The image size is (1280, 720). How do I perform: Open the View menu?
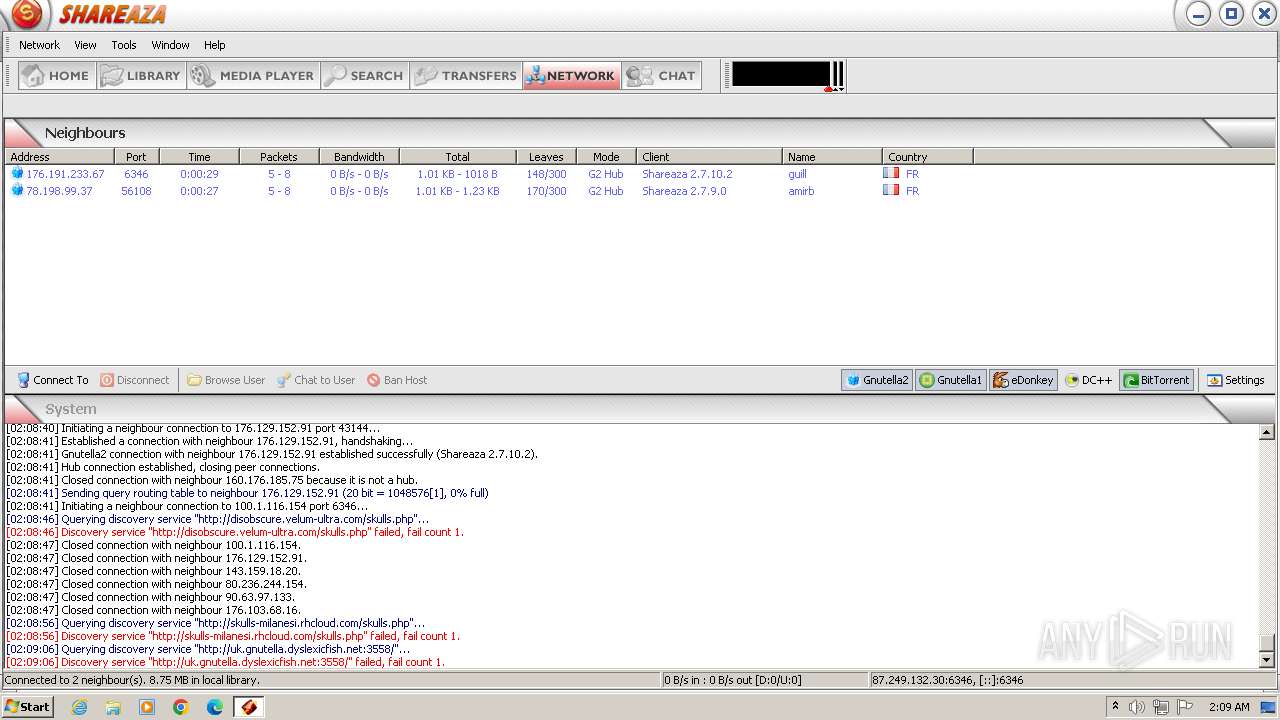(86, 45)
